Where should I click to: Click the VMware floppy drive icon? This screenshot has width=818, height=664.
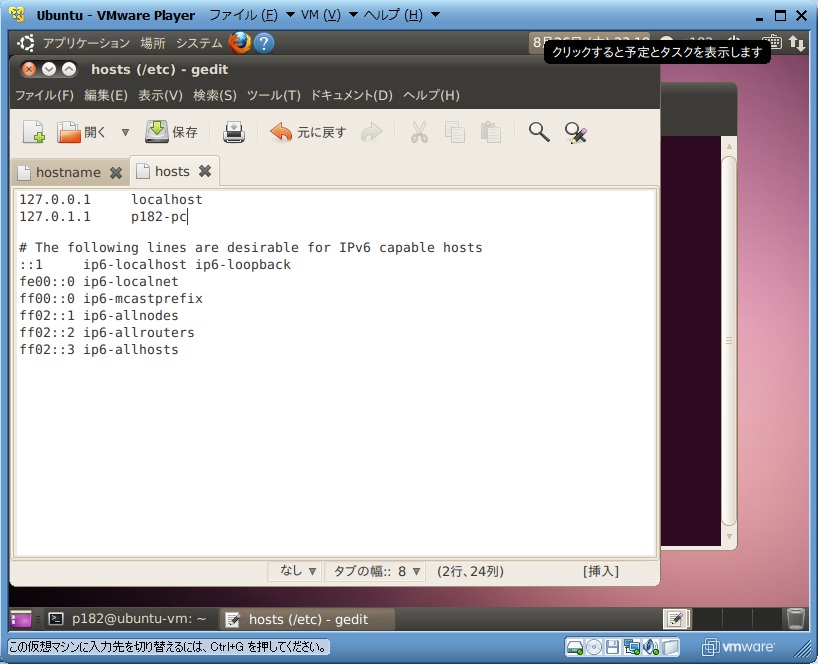612,647
